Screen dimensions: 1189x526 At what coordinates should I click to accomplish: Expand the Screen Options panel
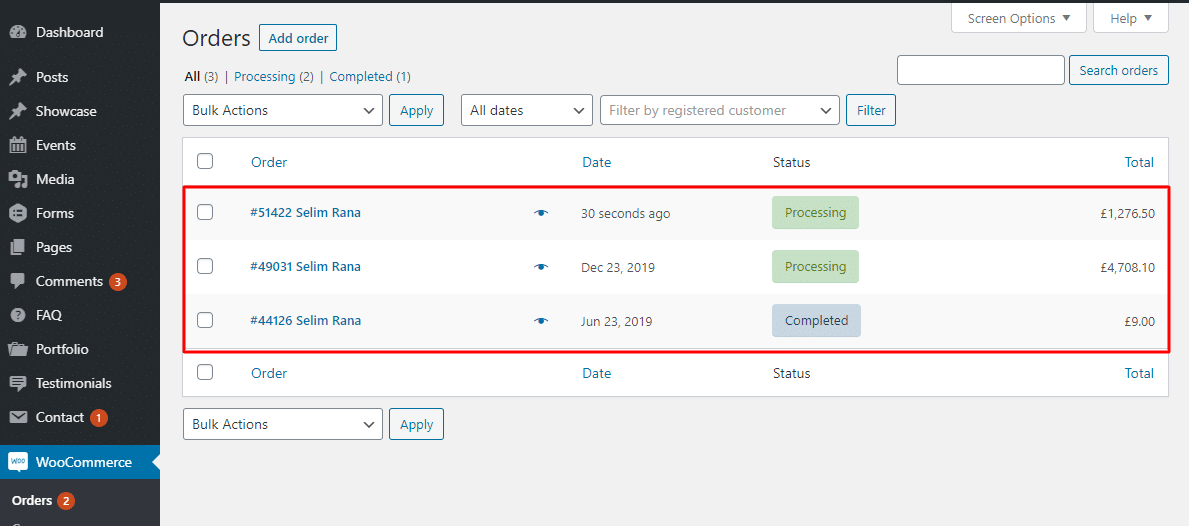click(1017, 18)
